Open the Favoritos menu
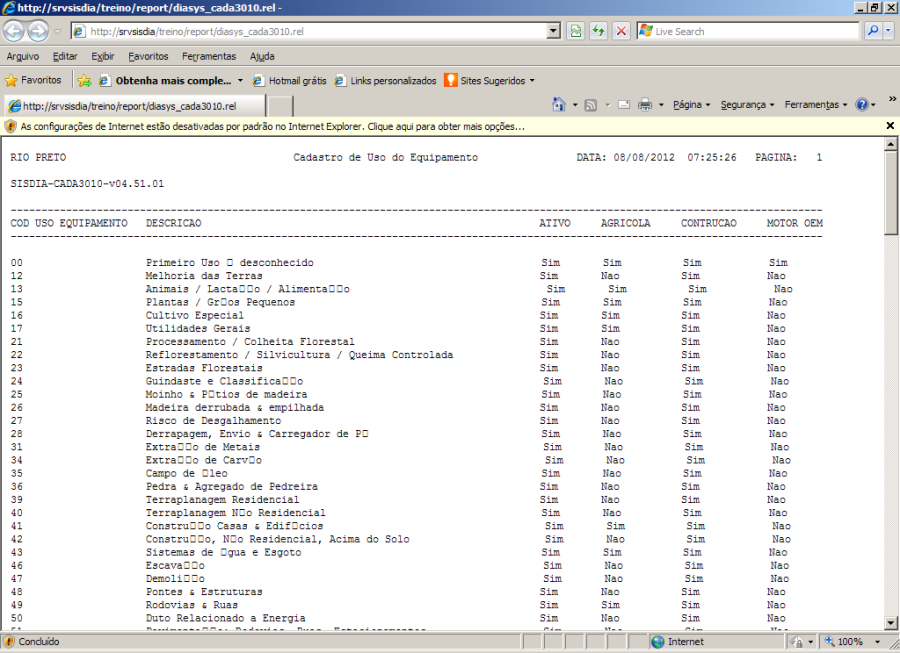Image resolution: width=900 pixels, height=653 pixels. pos(148,56)
